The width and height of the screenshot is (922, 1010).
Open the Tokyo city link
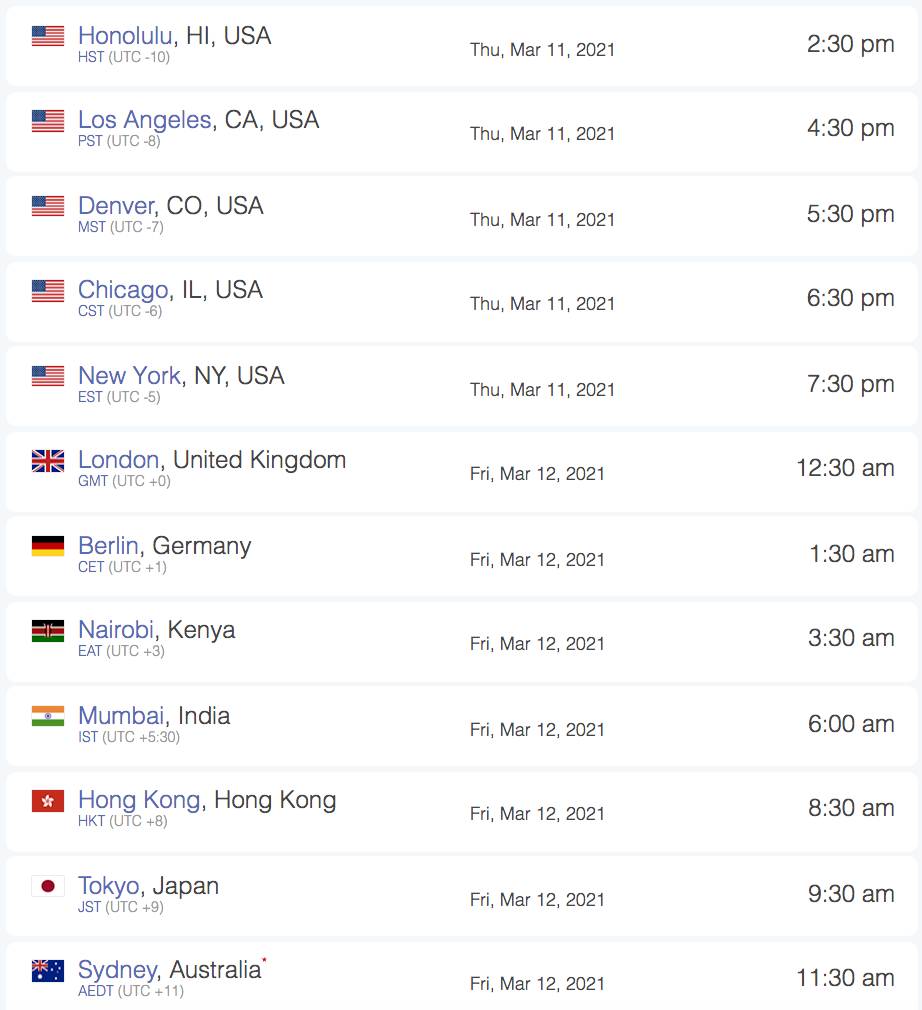[108, 886]
